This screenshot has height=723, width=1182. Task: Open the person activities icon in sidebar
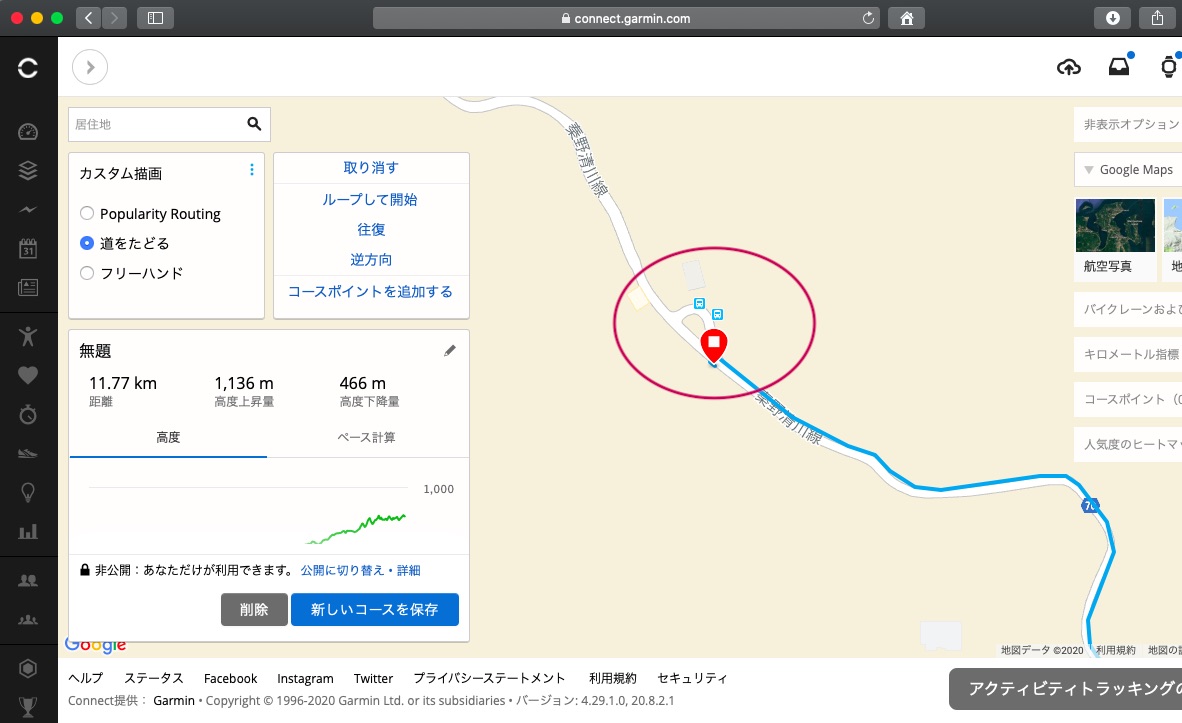tap(28, 336)
